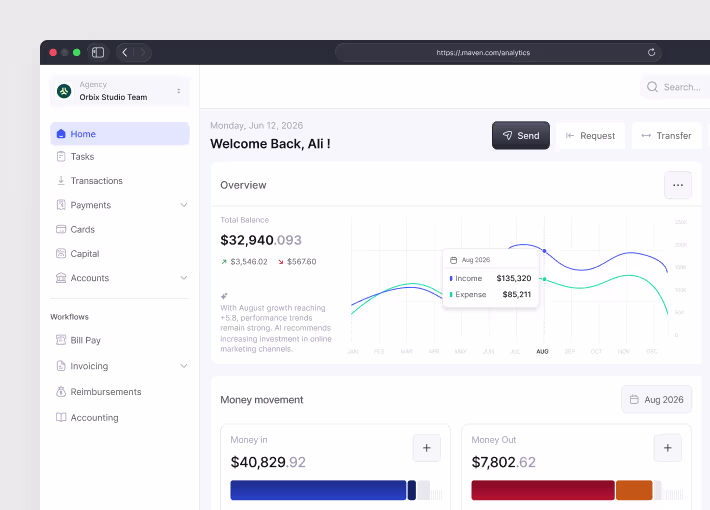
Task: Click the date Monday, Jun 12, 2026
Action: [257, 125]
